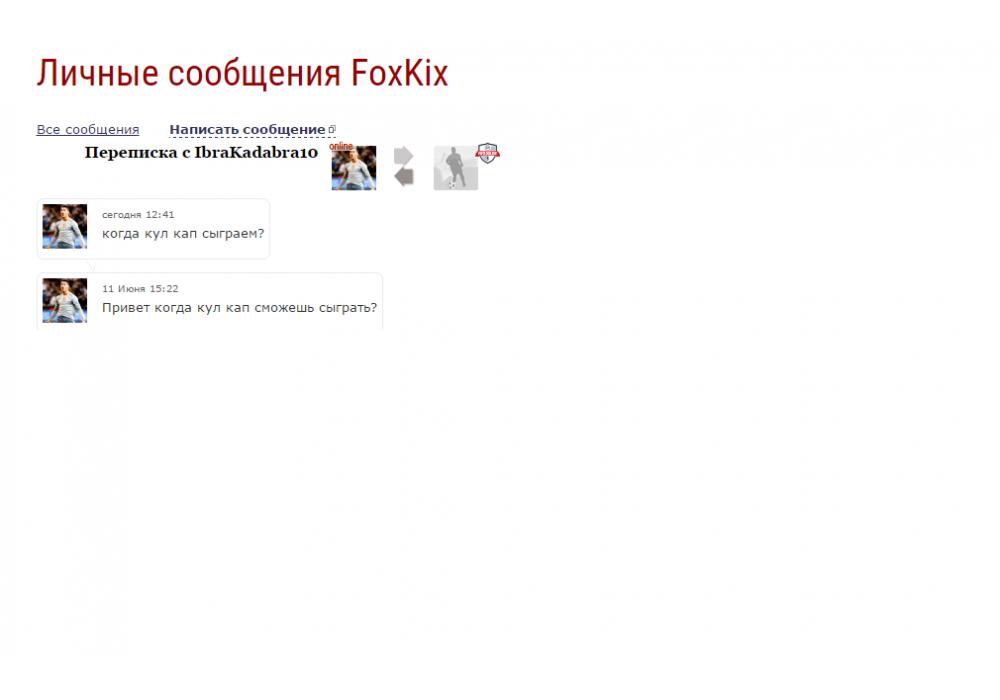Click the 'сегодня 12:41' timestamp
The image size is (1000, 700).
(x=138, y=215)
